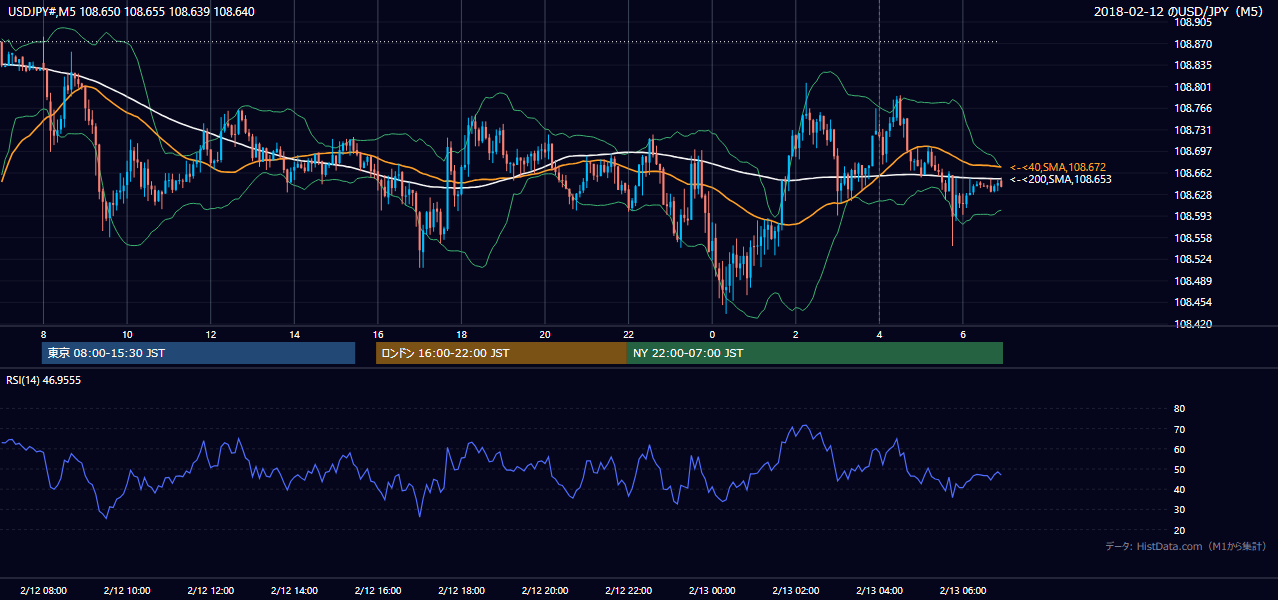Image resolution: width=1278 pixels, height=600 pixels.
Task: Select the 東京 08:00-15:30 JST session bar
Action: [x=199, y=353]
